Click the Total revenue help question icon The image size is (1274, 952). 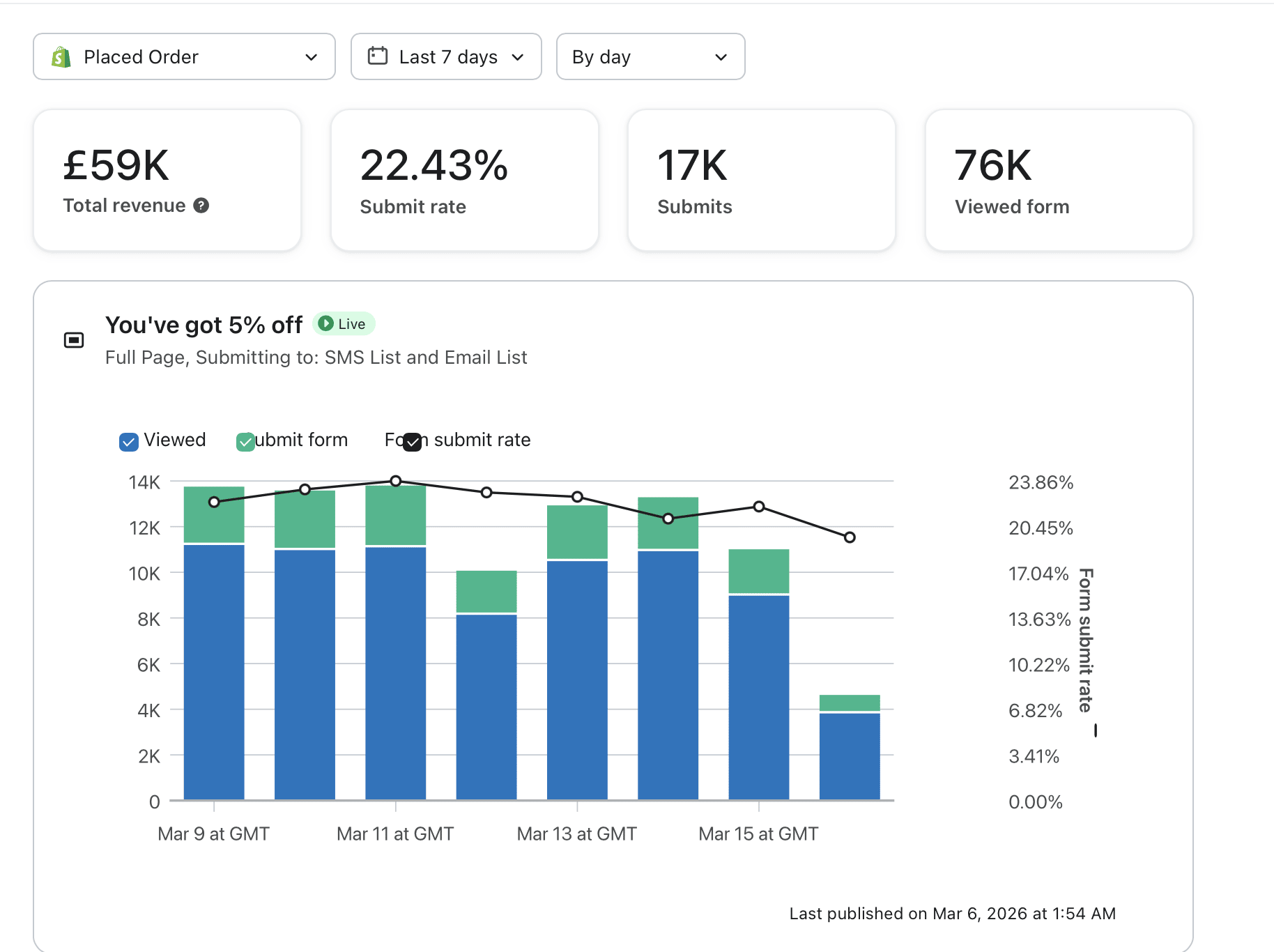[201, 206]
